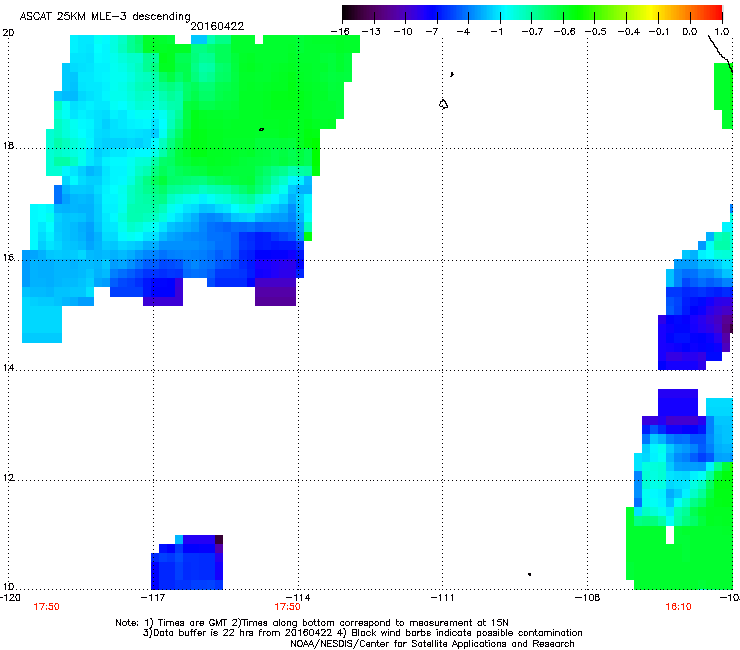Screen dimensions: 740x650
Task: Select the date label "20160422" under the title
Action: [x=217, y=26]
